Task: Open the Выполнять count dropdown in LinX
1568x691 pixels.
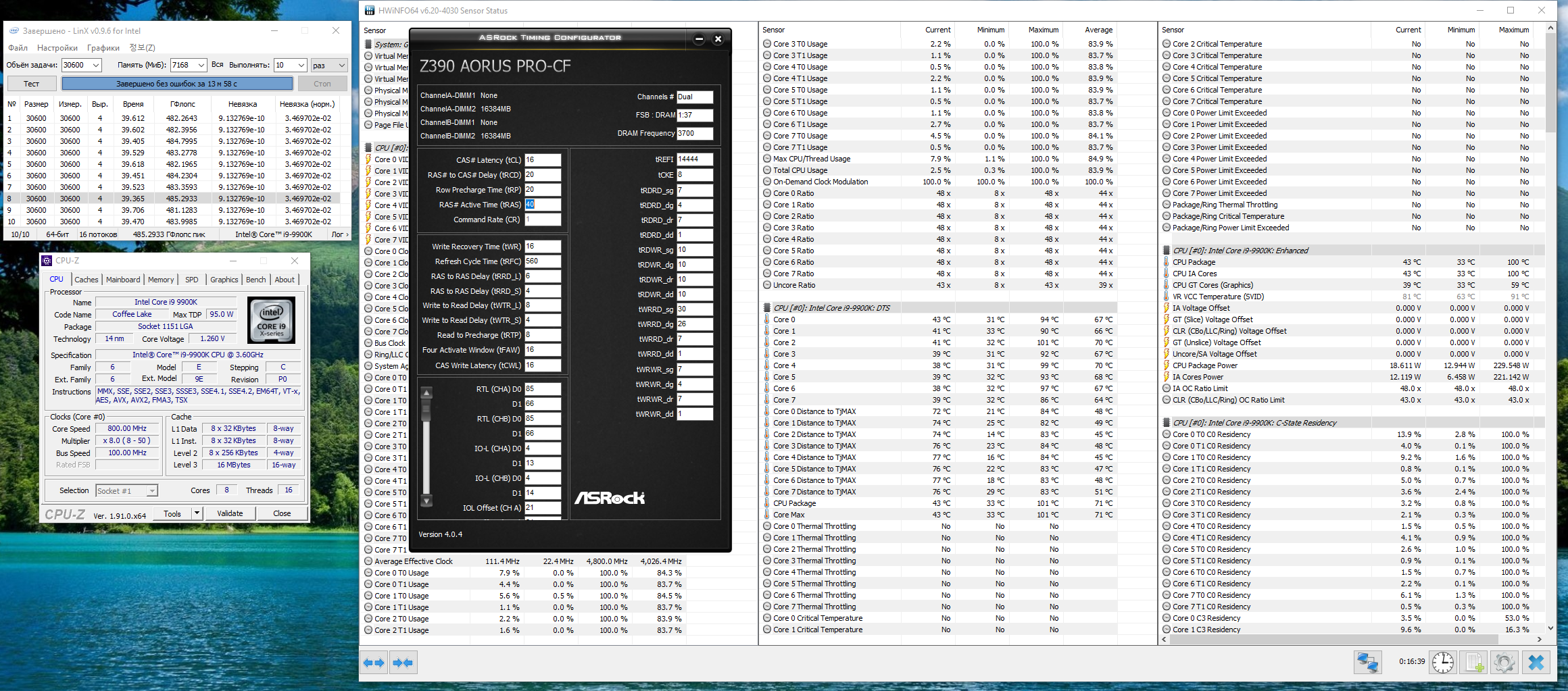Action: [300, 66]
